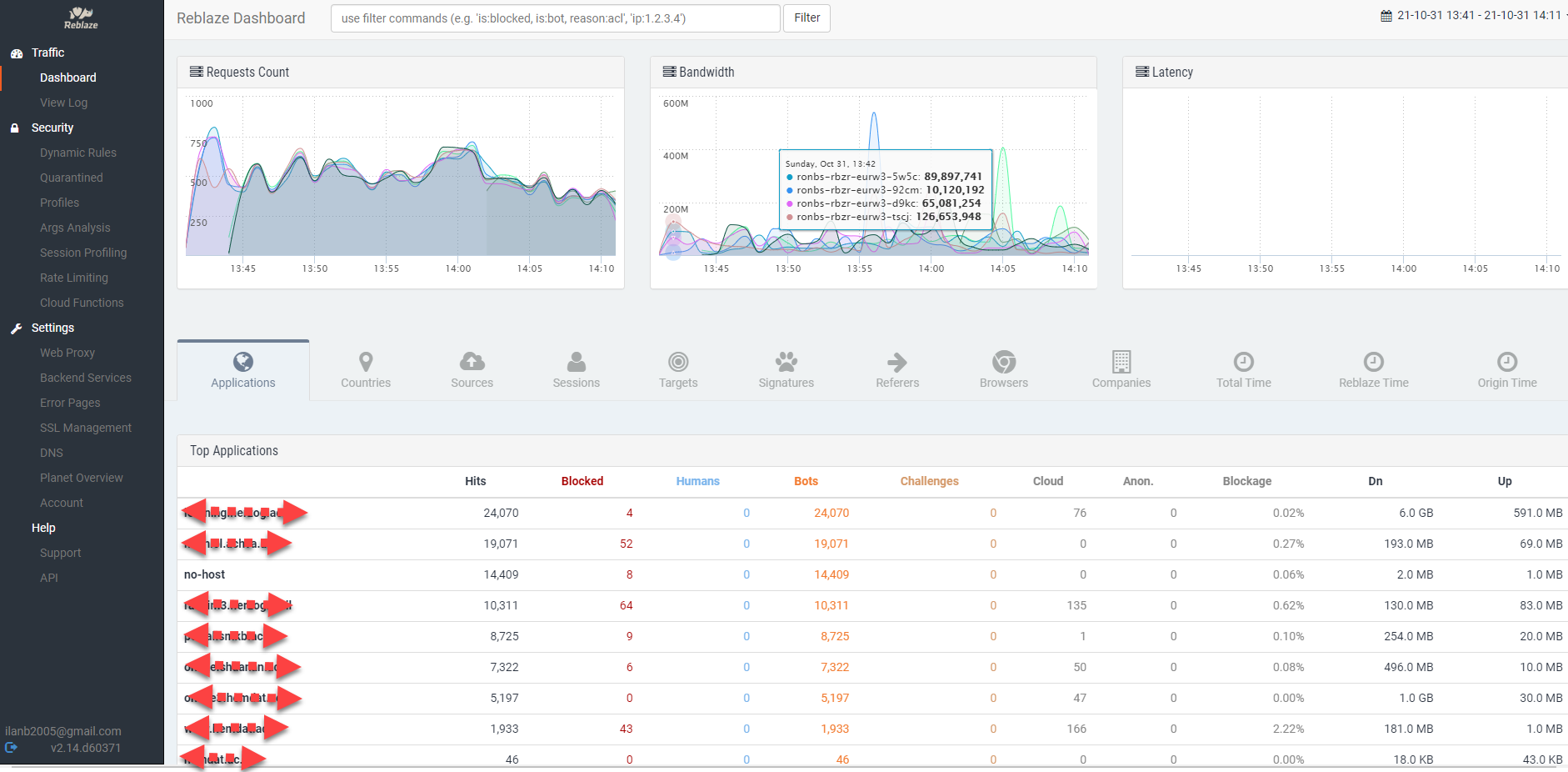Click the Reblaze Time clock icon
The height and width of the screenshot is (772, 1568).
tap(1374, 362)
